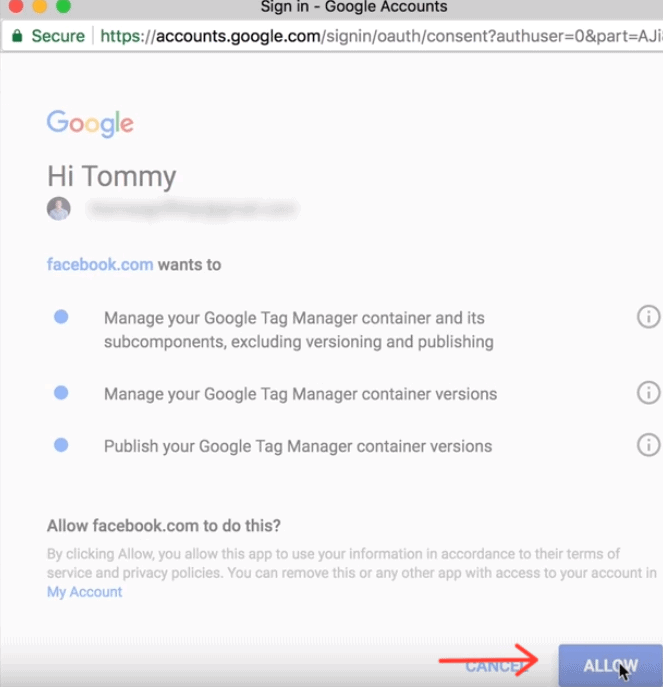Viewport: 663px width, 687px height.
Task: Show info for Manage container versions permission
Action: tap(648, 393)
